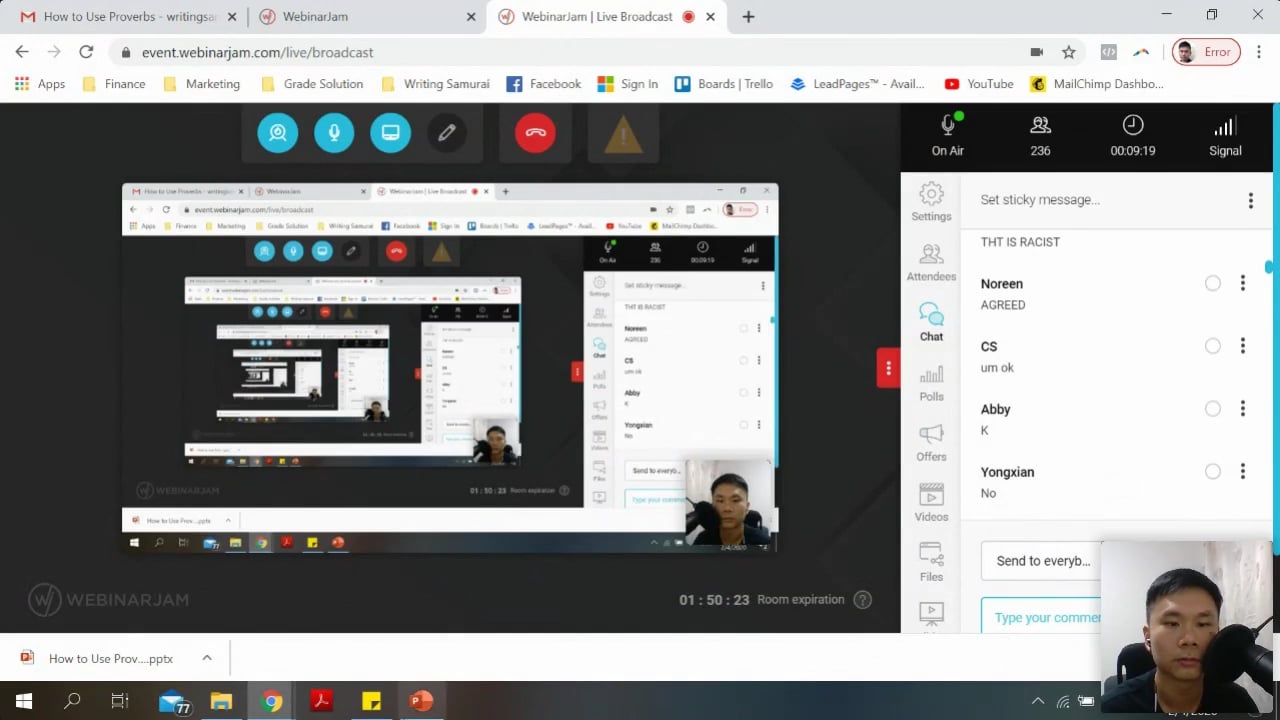This screenshot has height=720, width=1280.
Task: Open sticky message three-dot menu
Action: click(1250, 201)
